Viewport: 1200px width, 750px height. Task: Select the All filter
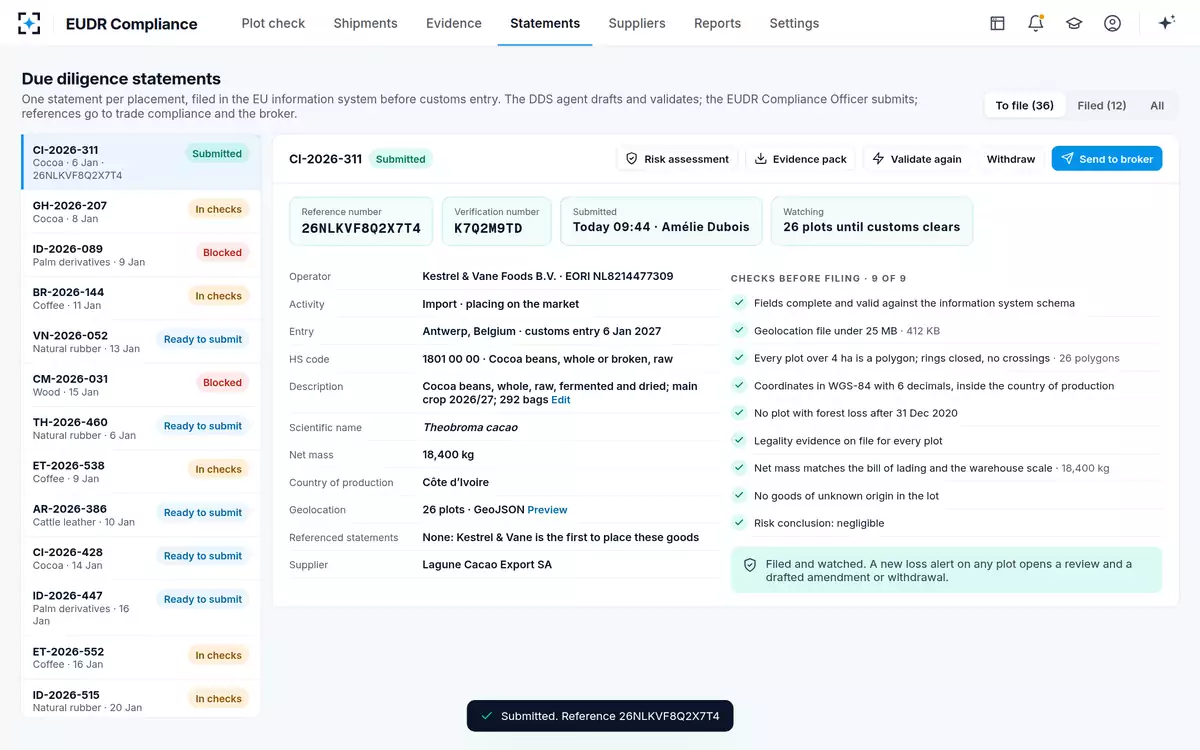tap(1157, 105)
